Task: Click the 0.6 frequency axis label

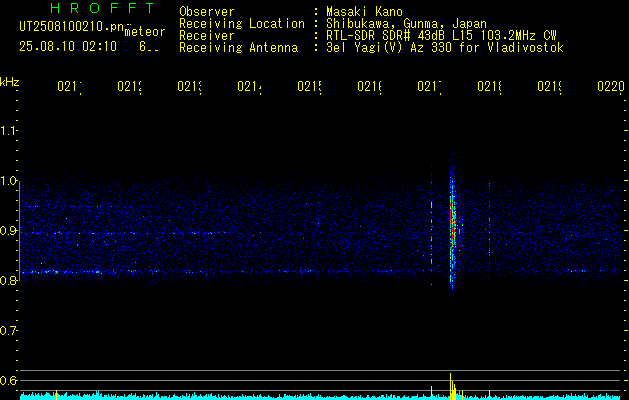Action: (x=8, y=380)
